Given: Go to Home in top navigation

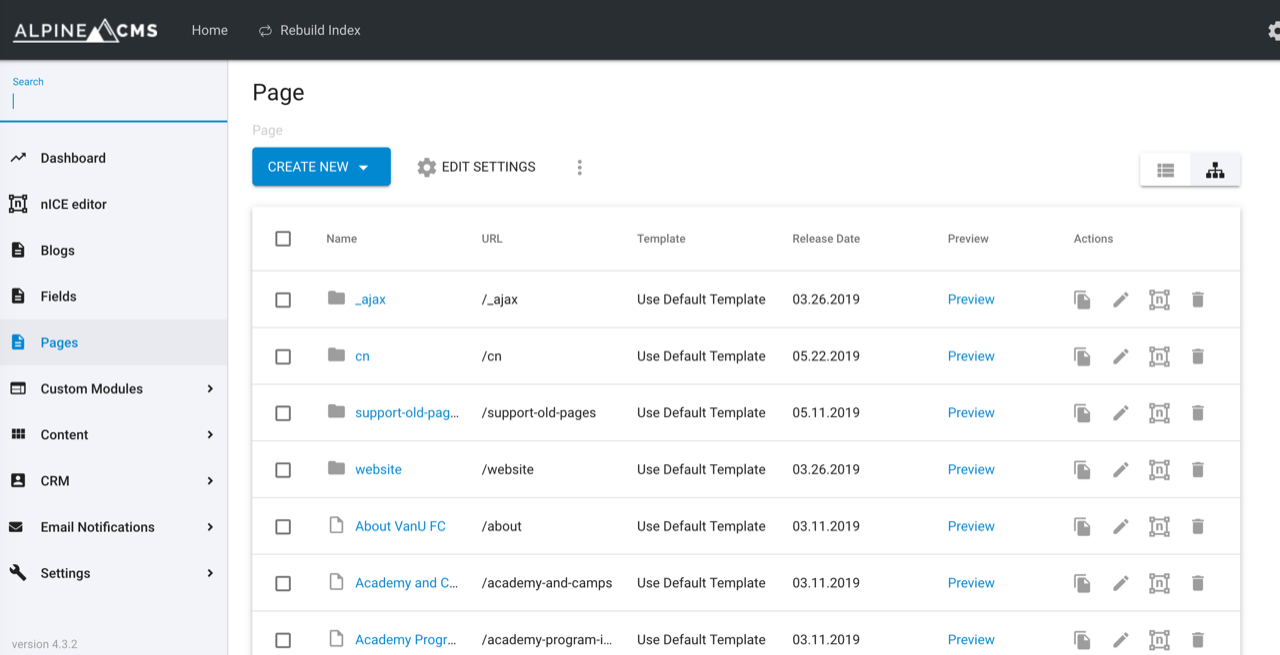Looking at the screenshot, I should 210,30.
